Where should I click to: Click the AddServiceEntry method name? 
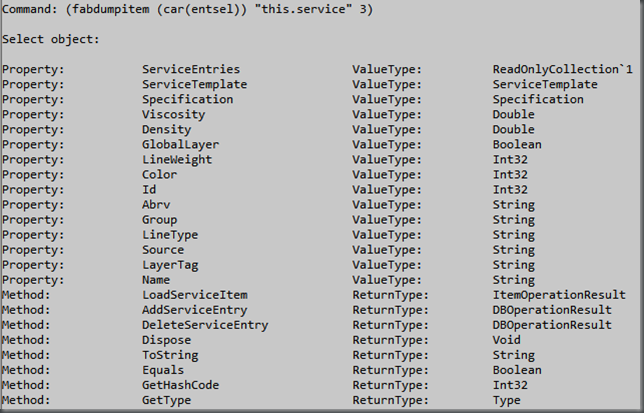(x=195, y=310)
